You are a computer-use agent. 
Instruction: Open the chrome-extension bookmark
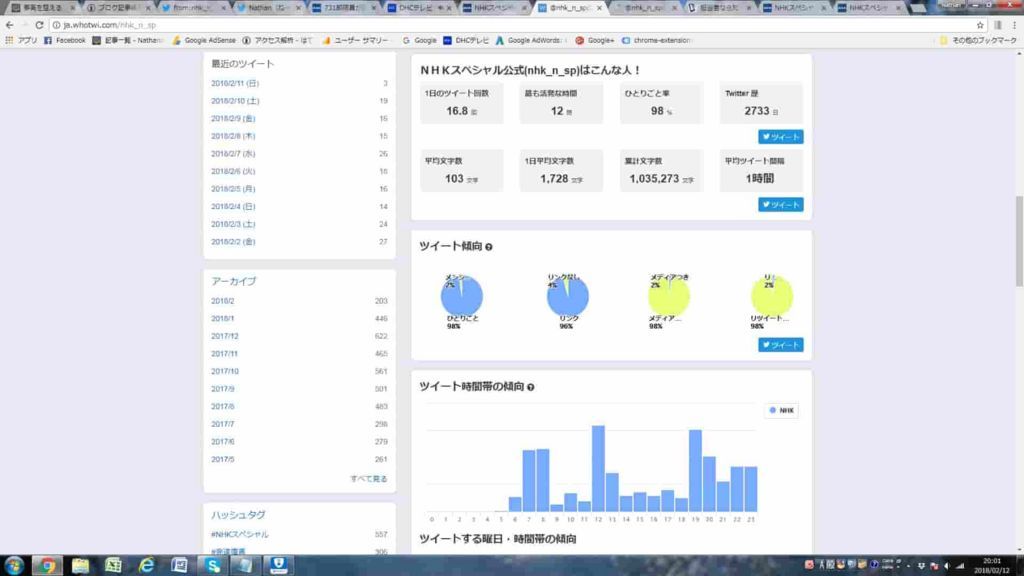pos(656,40)
